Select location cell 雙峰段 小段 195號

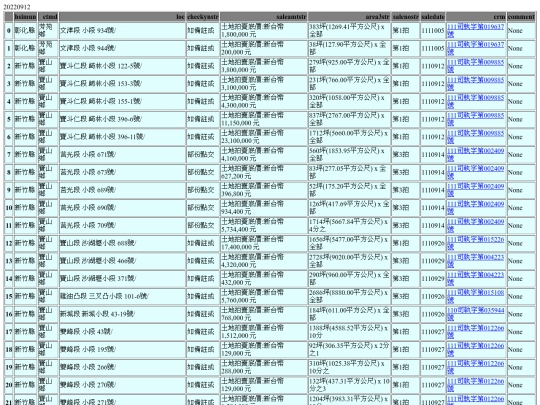(122, 350)
